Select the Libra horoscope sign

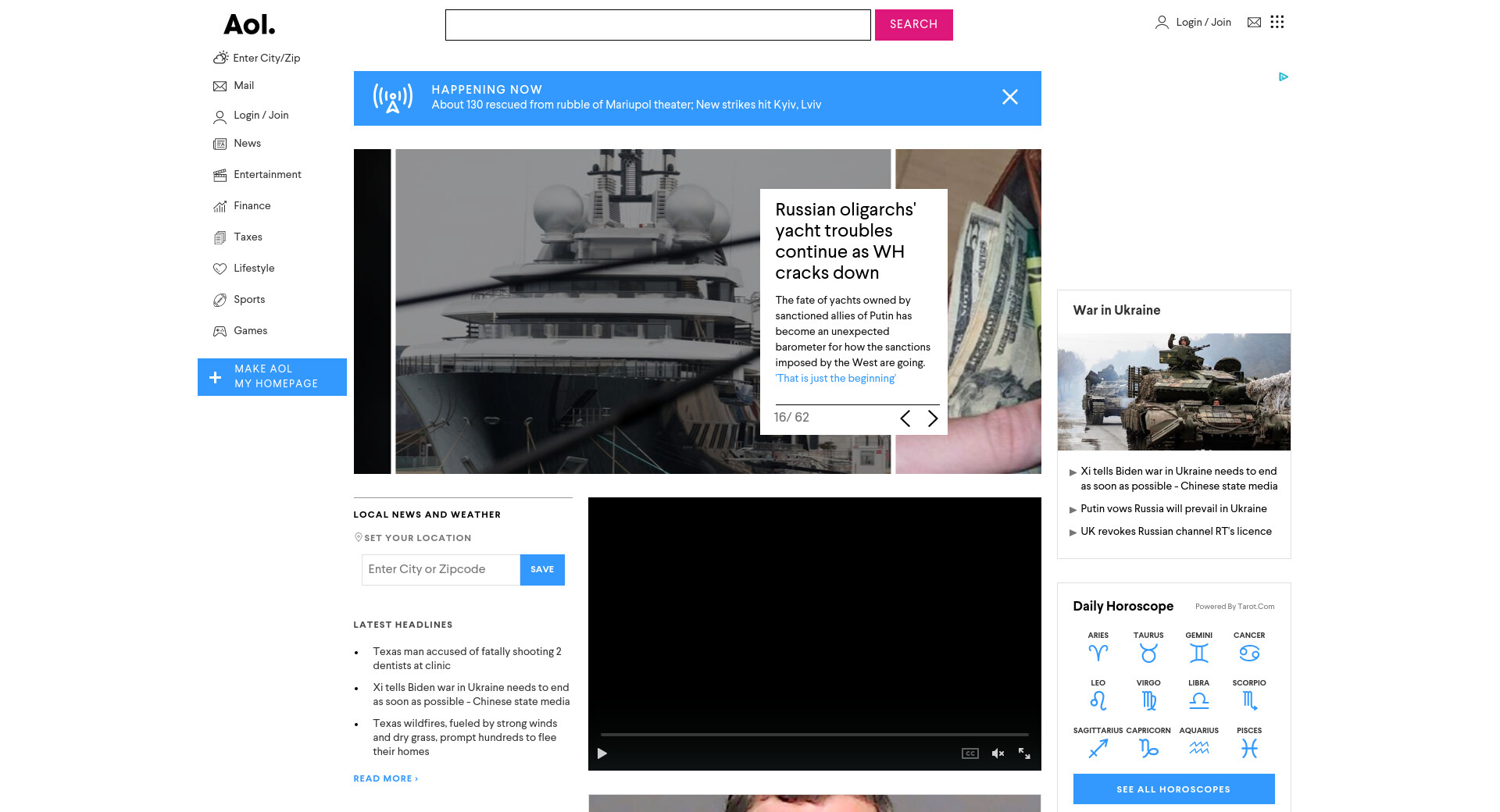(1199, 695)
